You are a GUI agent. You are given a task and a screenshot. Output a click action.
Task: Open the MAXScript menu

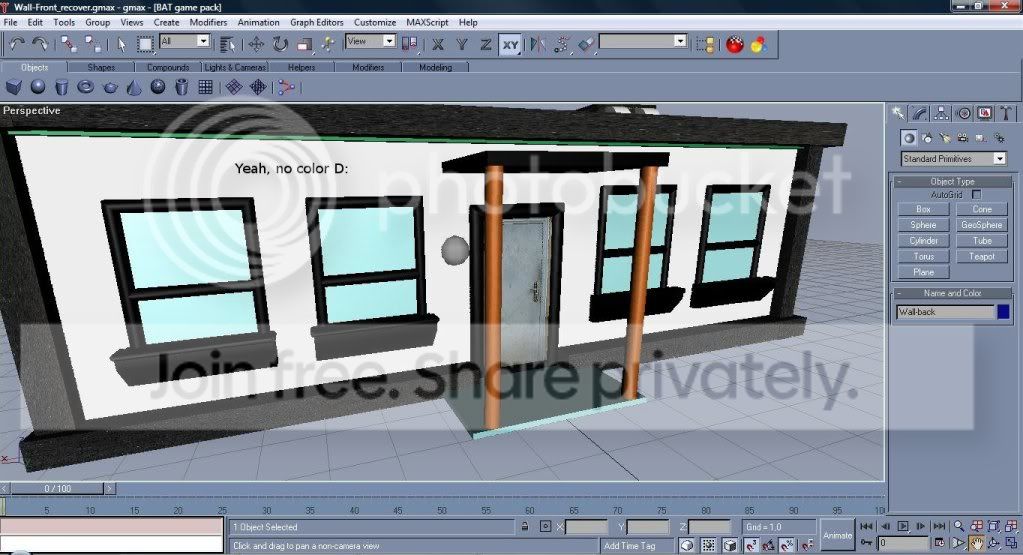coord(427,22)
